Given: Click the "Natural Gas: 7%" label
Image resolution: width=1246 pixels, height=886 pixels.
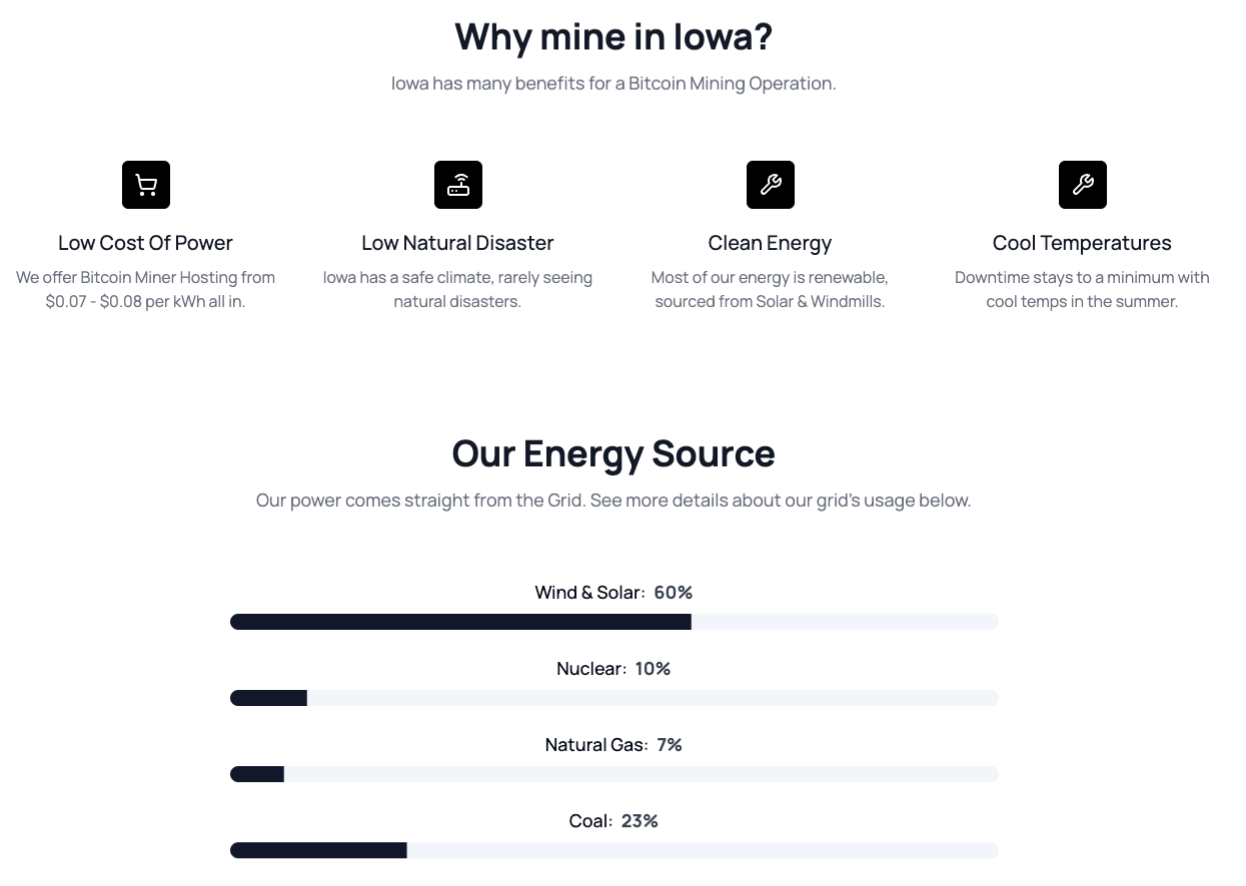Looking at the screenshot, I should click(x=613, y=745).
